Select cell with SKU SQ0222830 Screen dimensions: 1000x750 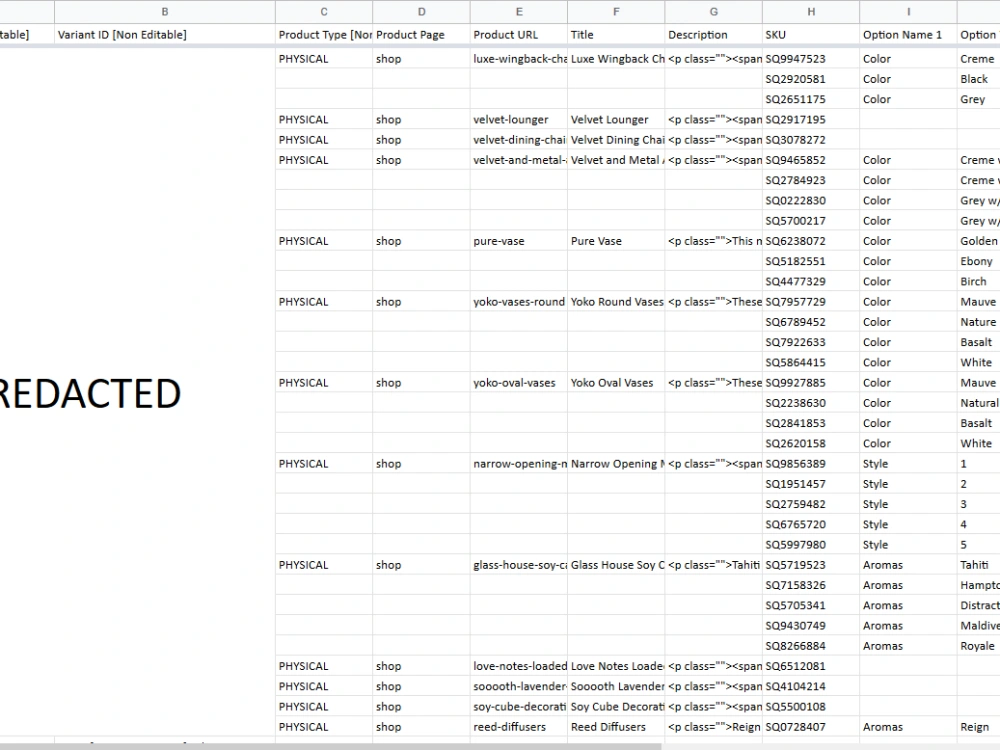(811, 201)
